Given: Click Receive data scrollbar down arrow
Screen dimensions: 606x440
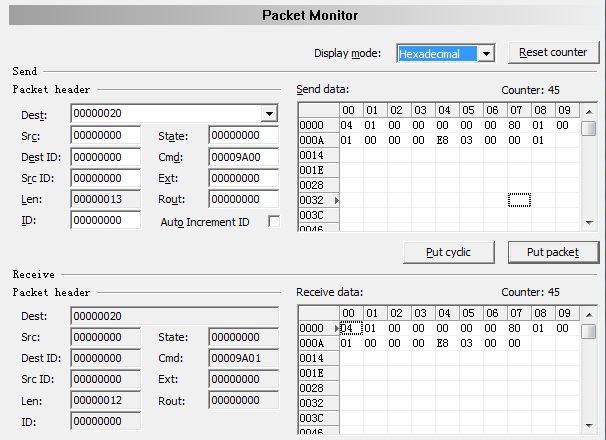Looking at the screenshot, I should pos(589,426).
